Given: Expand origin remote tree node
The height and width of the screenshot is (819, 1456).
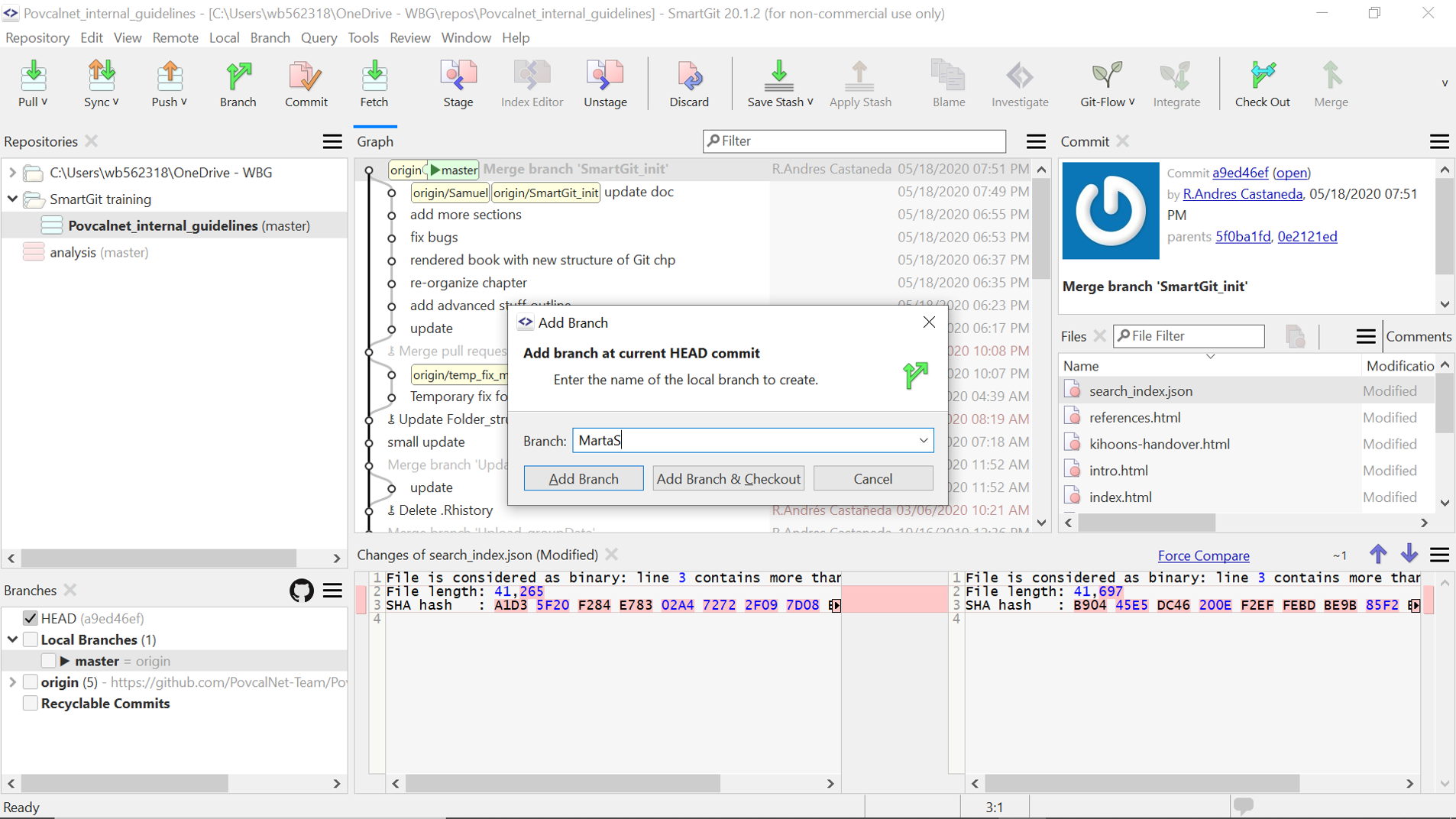Looking at the screenshot, I should pos(12,682).
